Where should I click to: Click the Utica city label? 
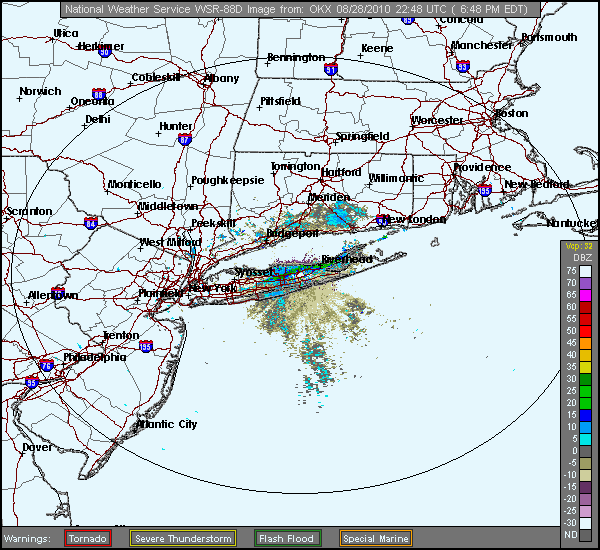66,33
